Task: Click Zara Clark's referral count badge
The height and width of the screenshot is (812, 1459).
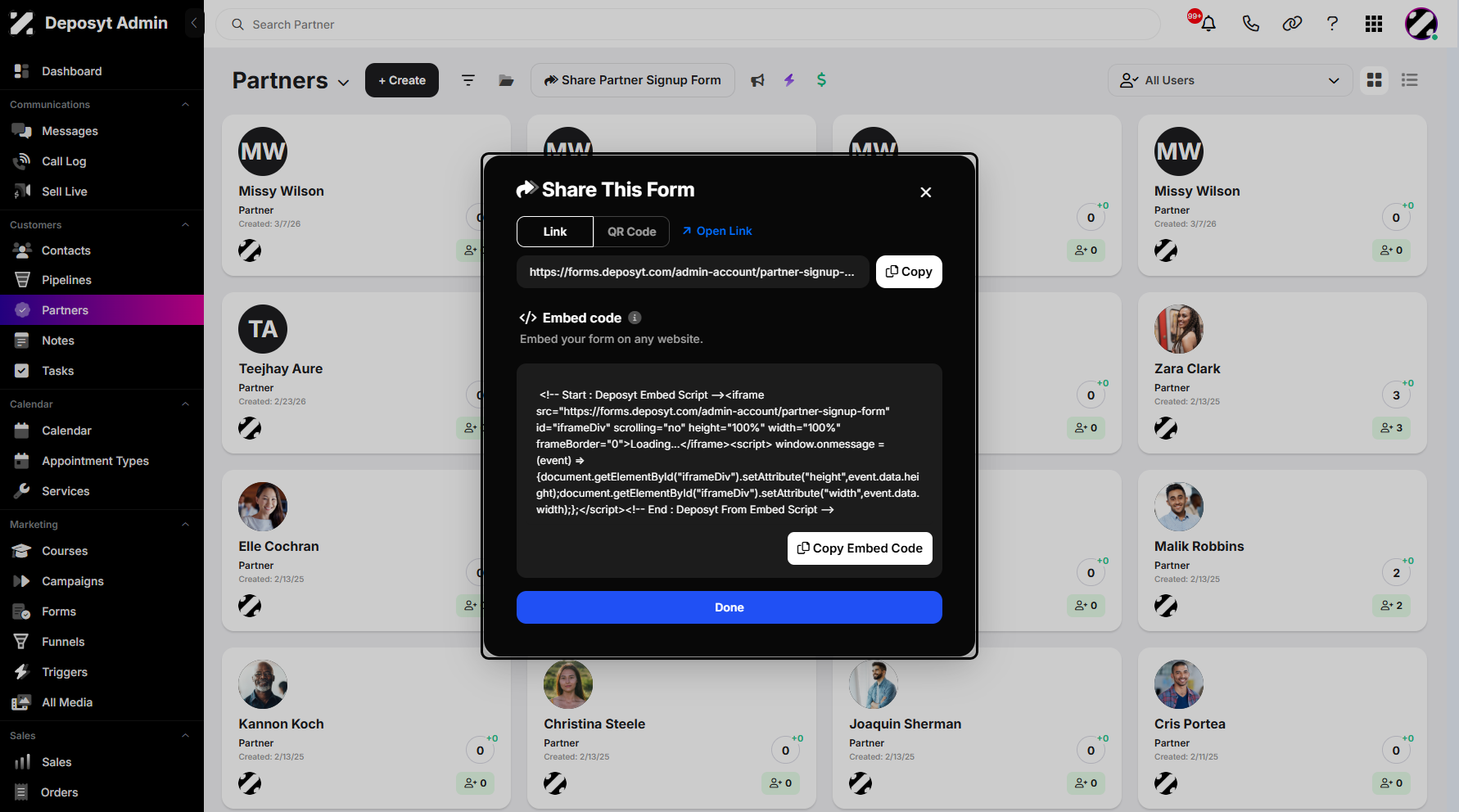Action: (x=1391, y=428)
